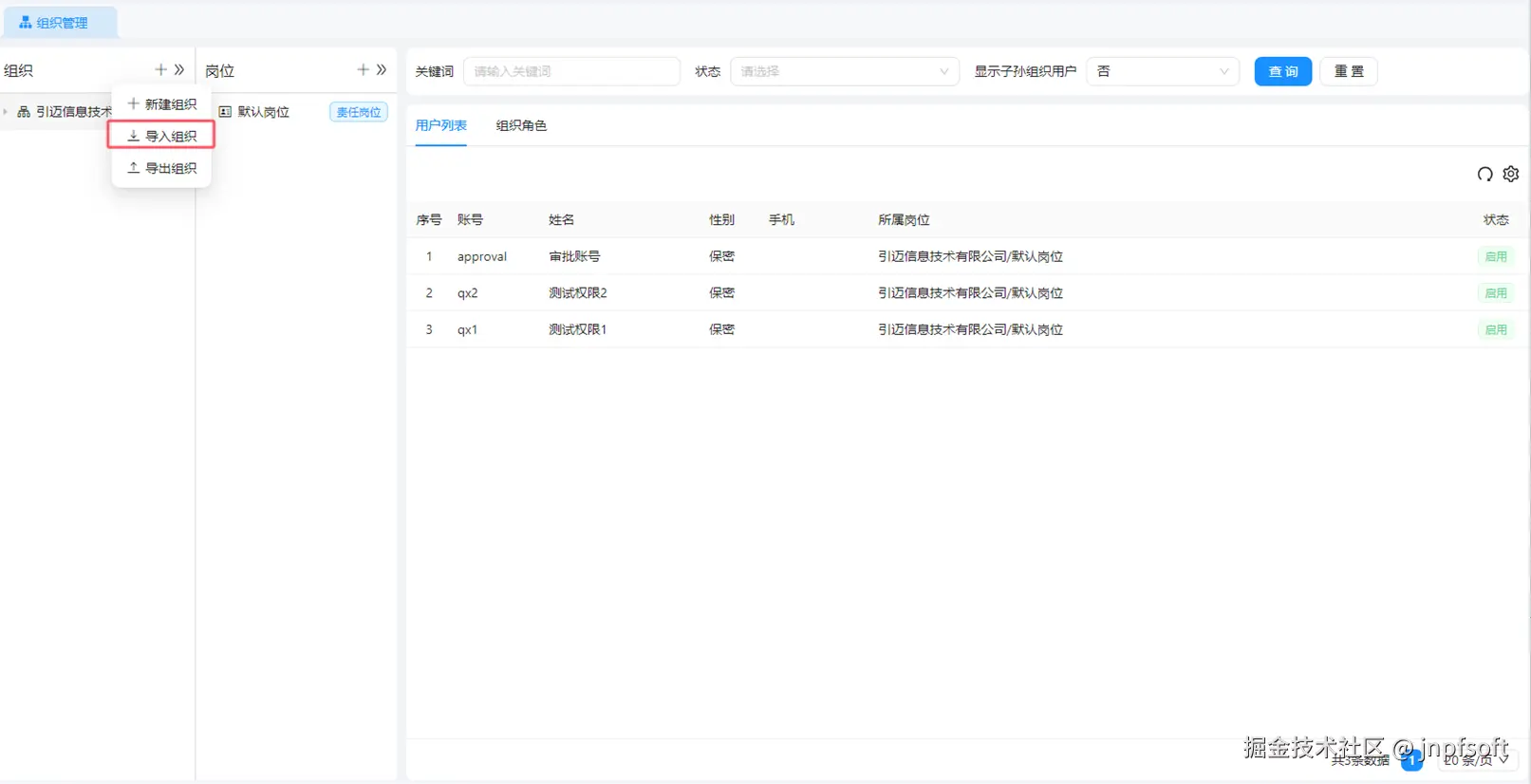The height and width of the screenshot is (784, 1531).
Task: Click the 查询 button
Action: click(1283, 71)
